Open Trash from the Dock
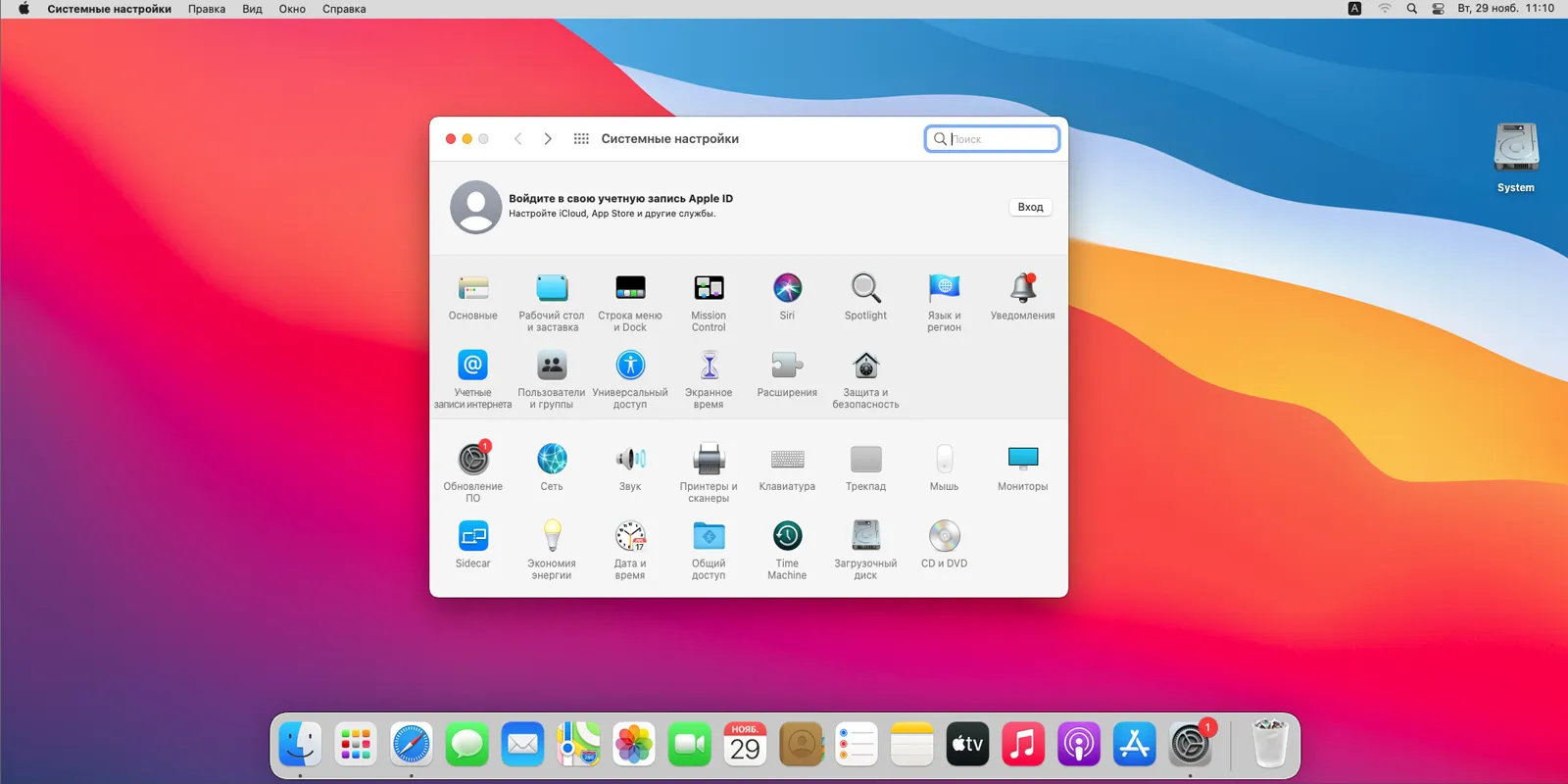Image resolution: width=1568 pixels, height=784 pixels. [x=1270, y=744]
